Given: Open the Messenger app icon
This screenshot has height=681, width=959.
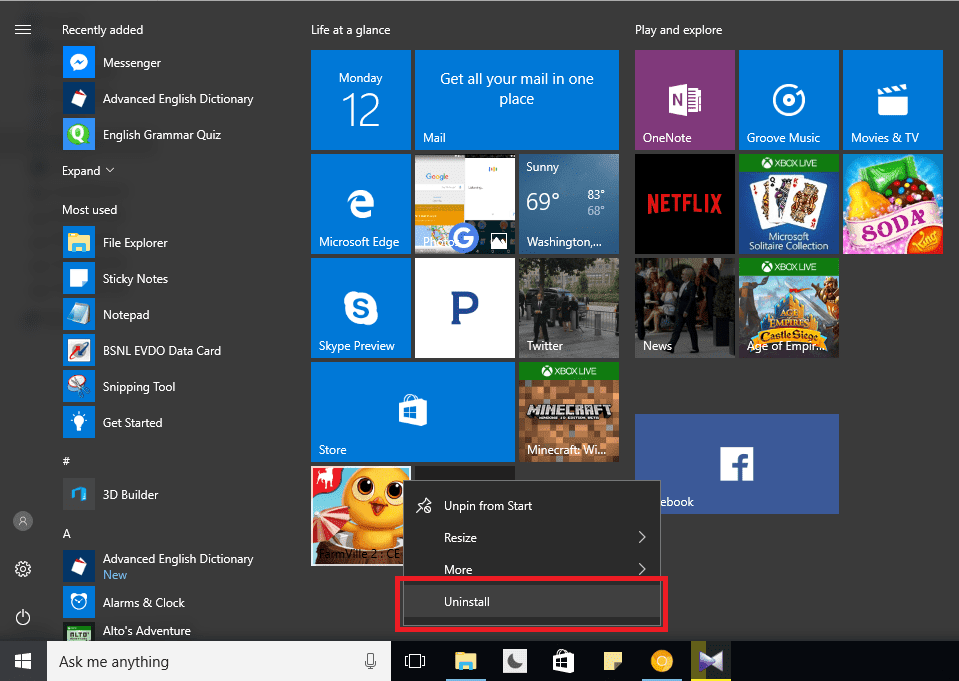Looking at the screenshot, I should click(x=79, y=62).
